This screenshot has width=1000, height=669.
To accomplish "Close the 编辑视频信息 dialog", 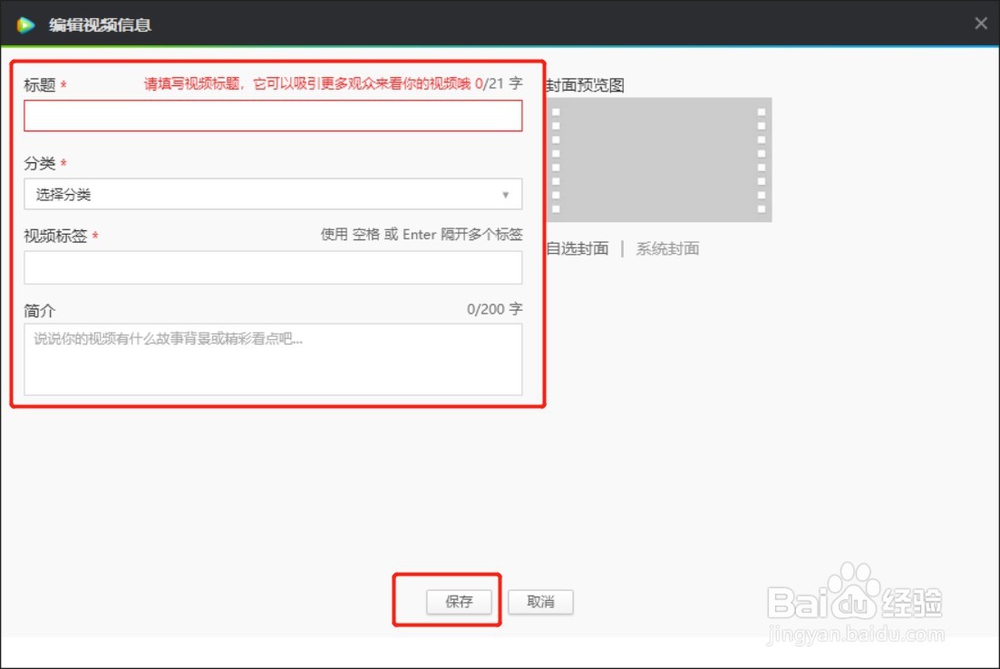I will point(980,23).
